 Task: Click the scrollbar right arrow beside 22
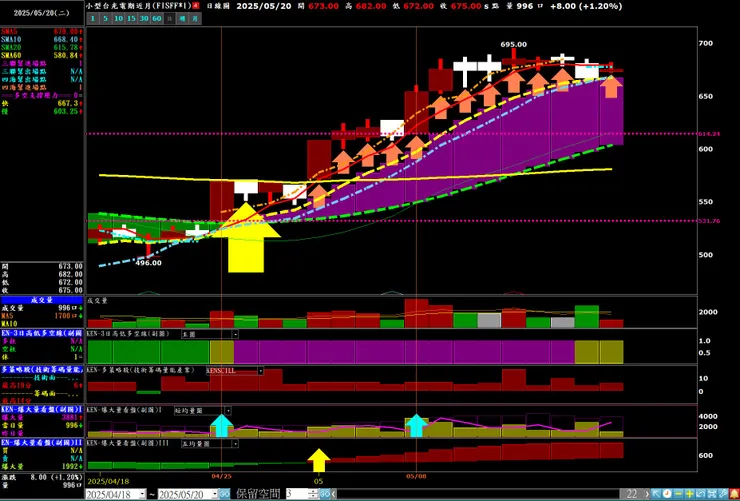click(x=647, y=494)
